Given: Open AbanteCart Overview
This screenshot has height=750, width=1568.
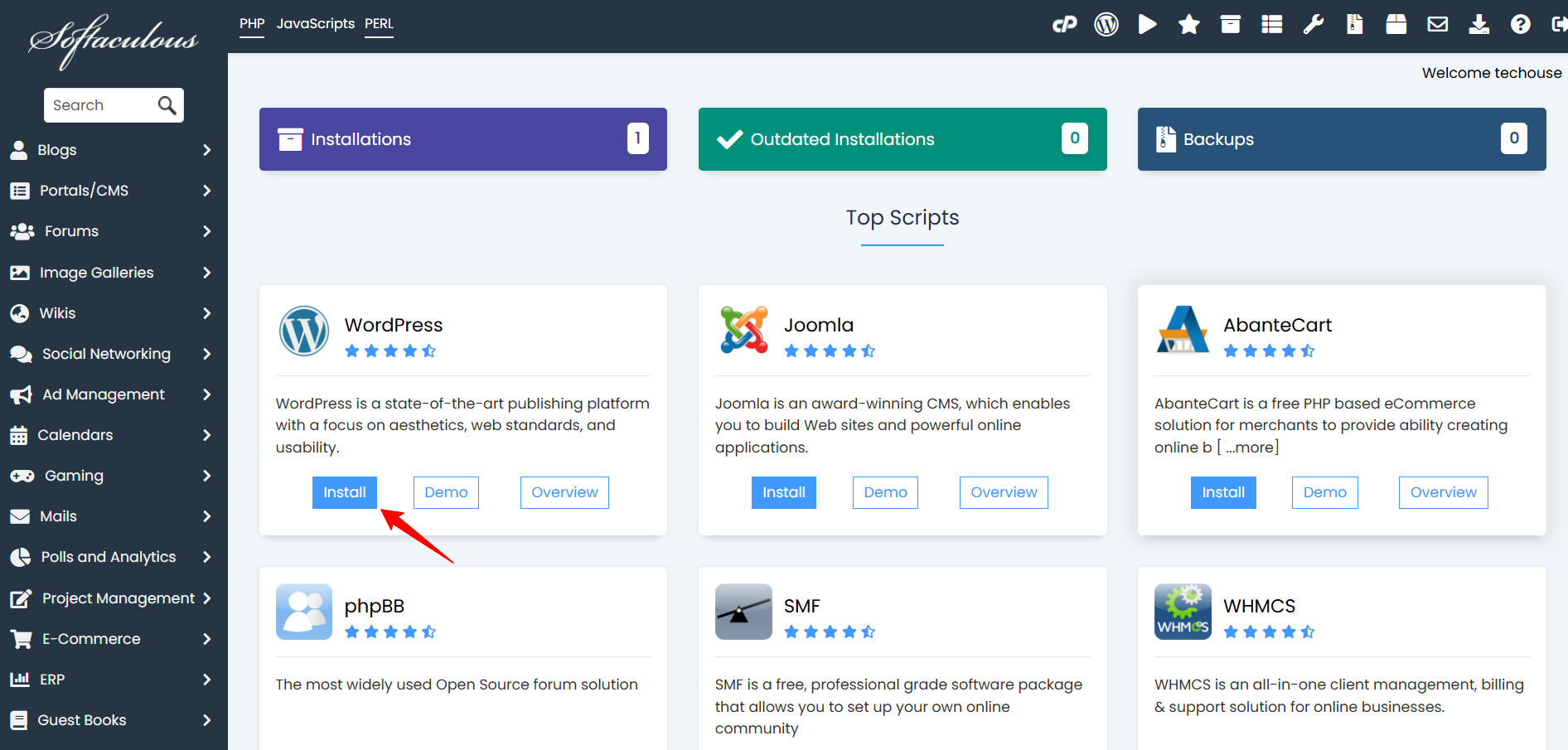Looking at the screenshot, I should 1443,492.
